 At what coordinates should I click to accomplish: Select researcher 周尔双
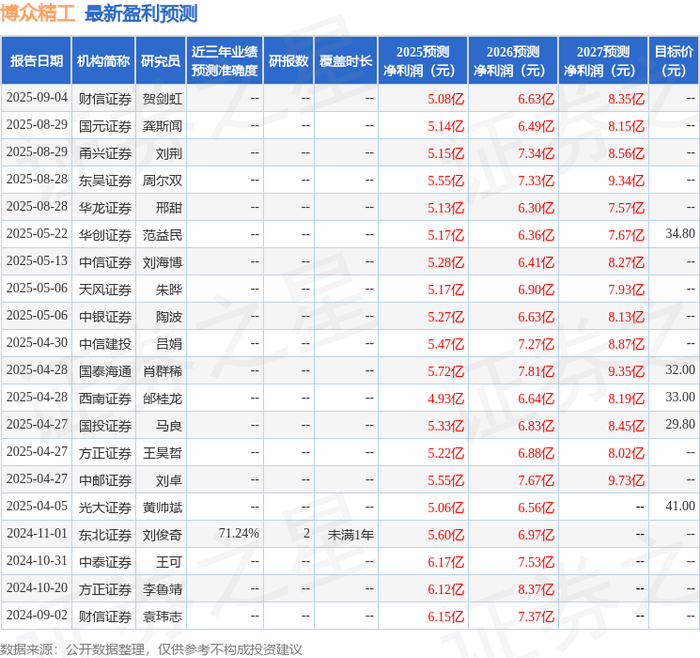pos(162,180)
